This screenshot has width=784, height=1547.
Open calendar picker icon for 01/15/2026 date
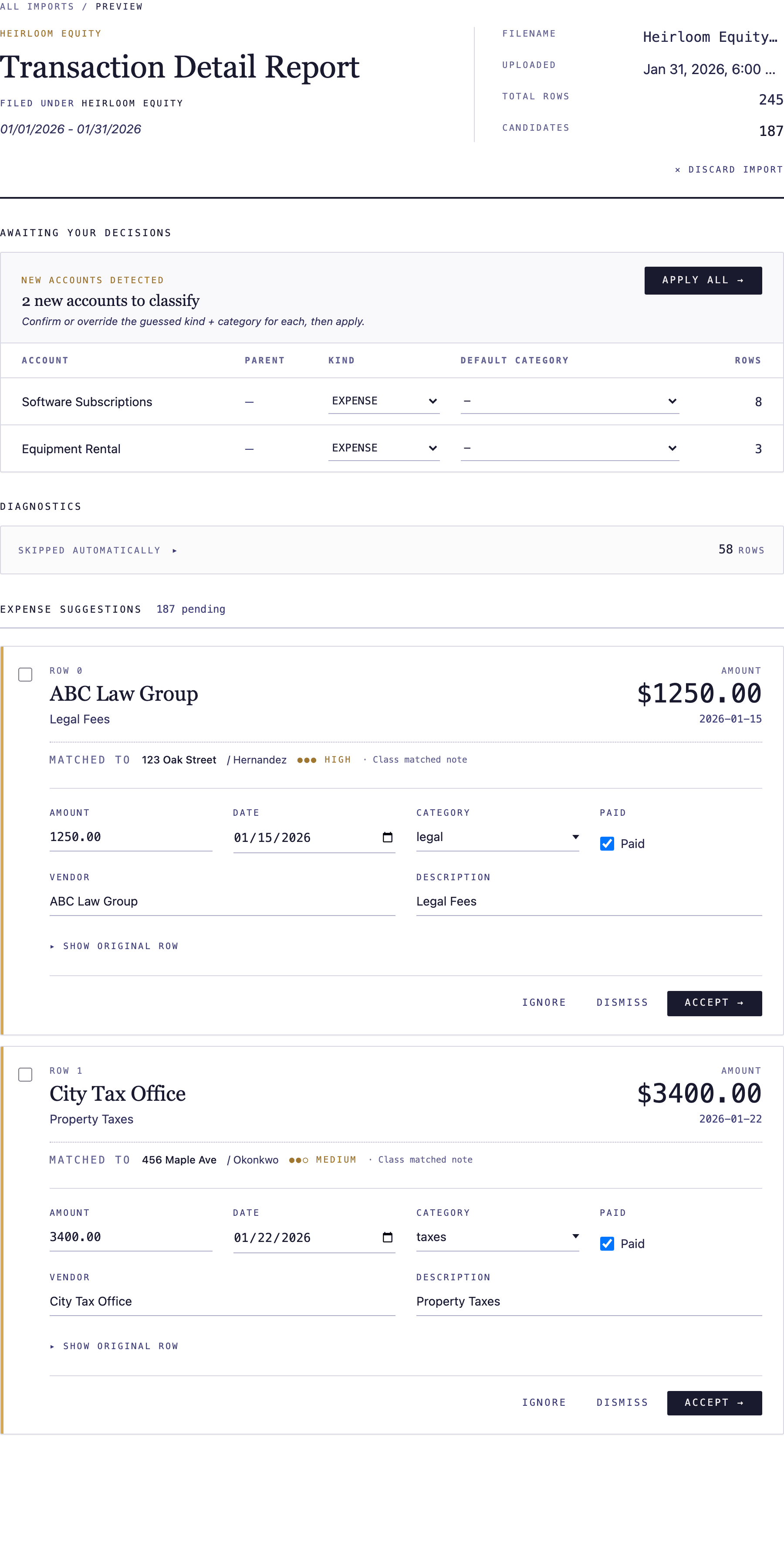(x=387, y=837)
